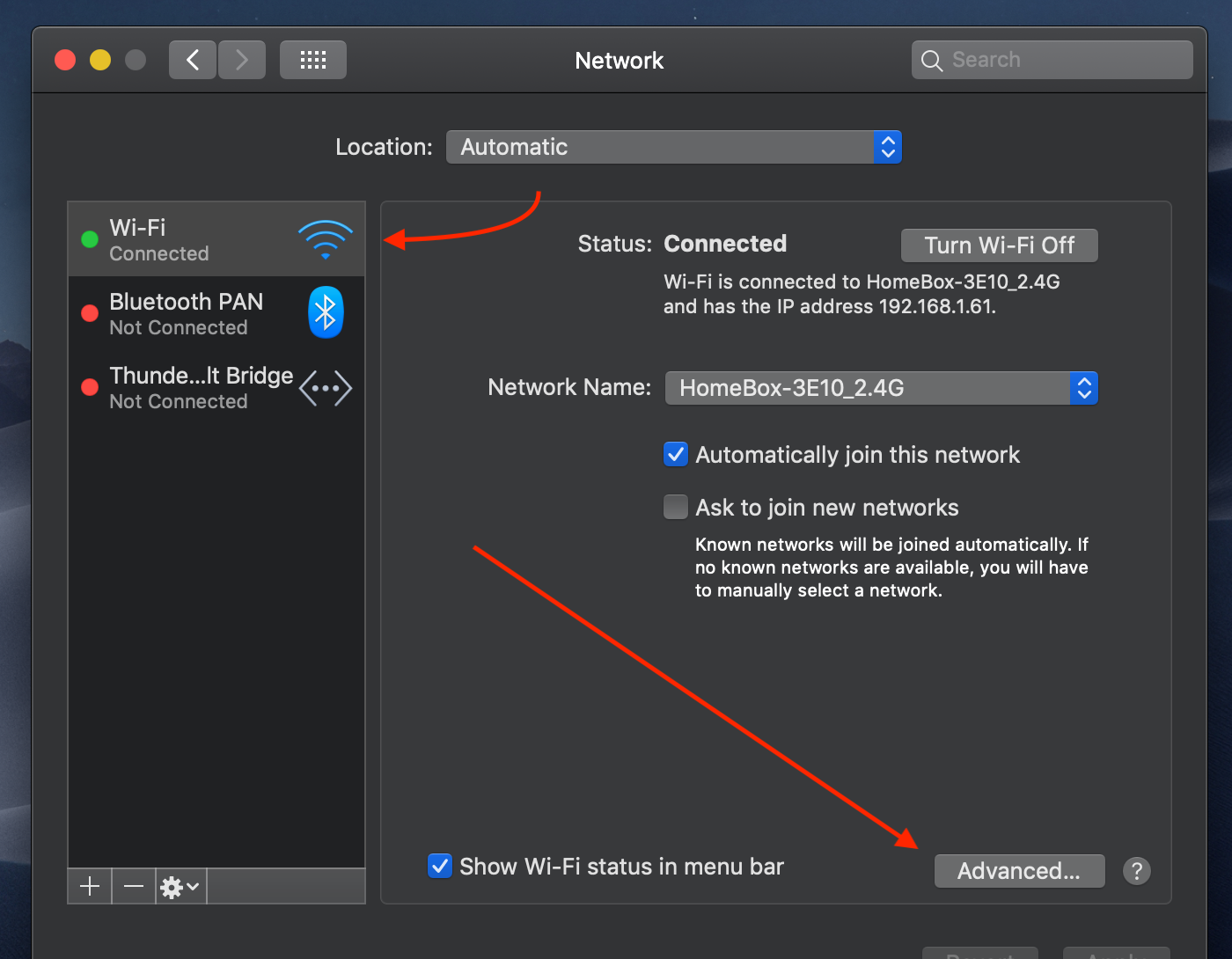Open the gear action menu below the services list
Image resolution: width=1232 pixels, height=959 pixels.
tap(181, 886)
